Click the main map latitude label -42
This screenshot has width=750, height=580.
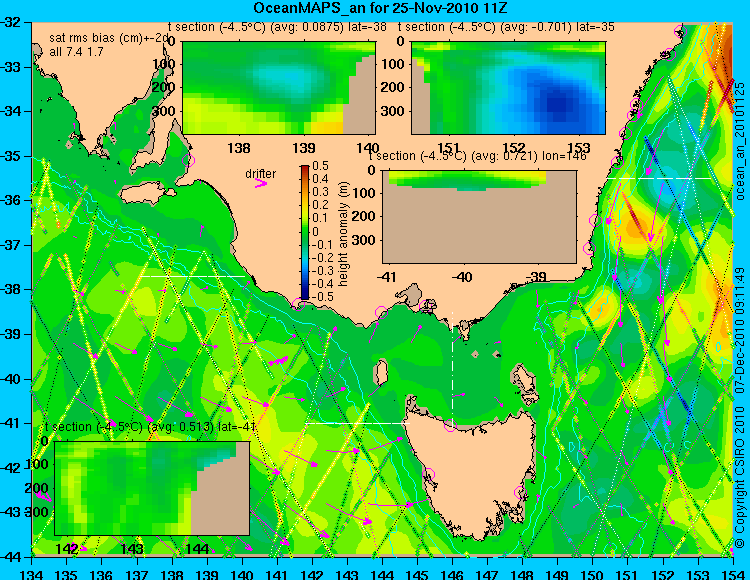10,468
